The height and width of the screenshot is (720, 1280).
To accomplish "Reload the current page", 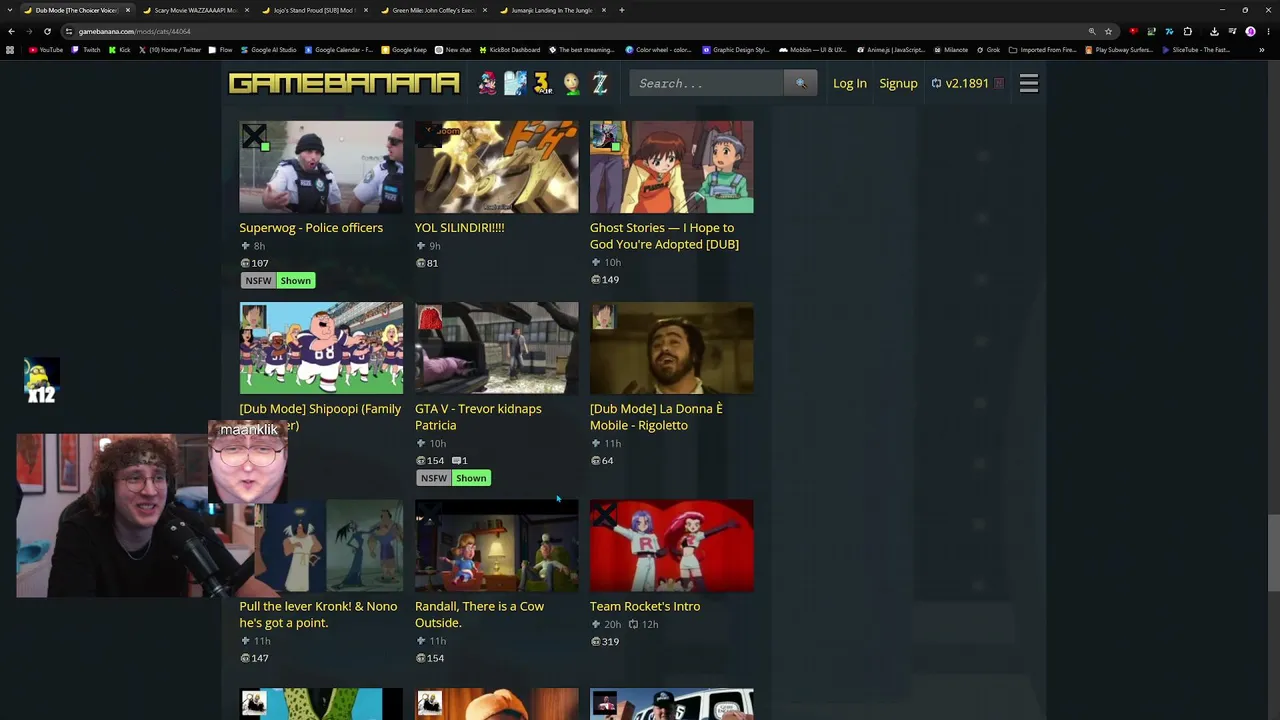I will pos(47,31).
